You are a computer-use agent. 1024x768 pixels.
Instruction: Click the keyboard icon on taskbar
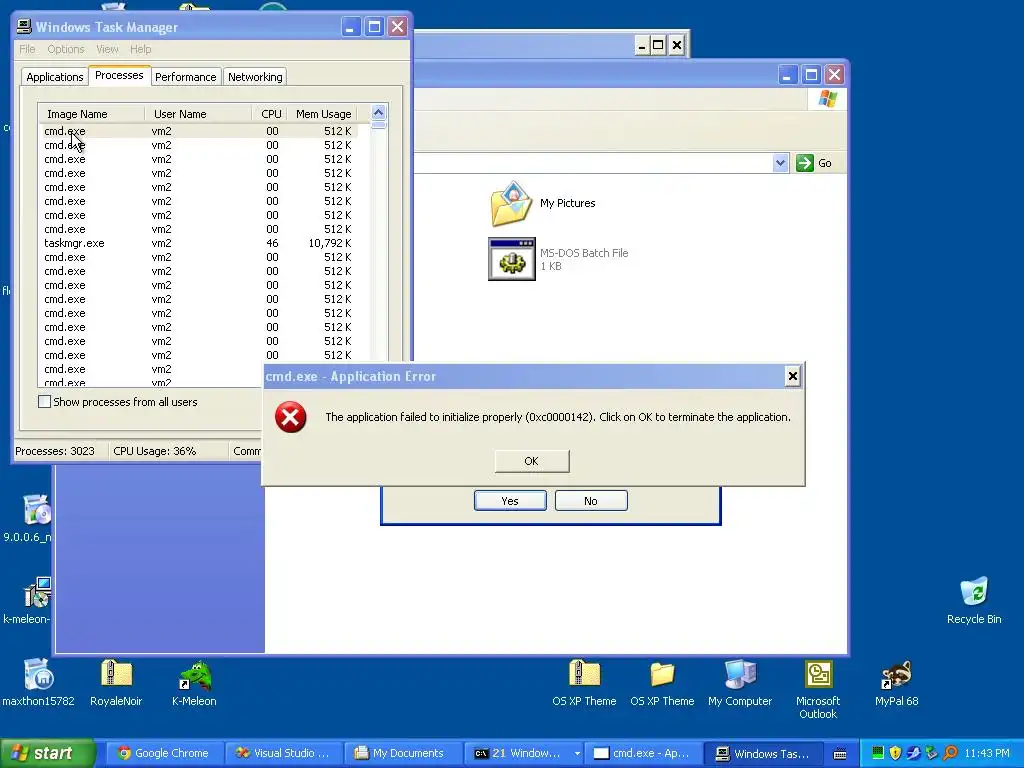840,754
